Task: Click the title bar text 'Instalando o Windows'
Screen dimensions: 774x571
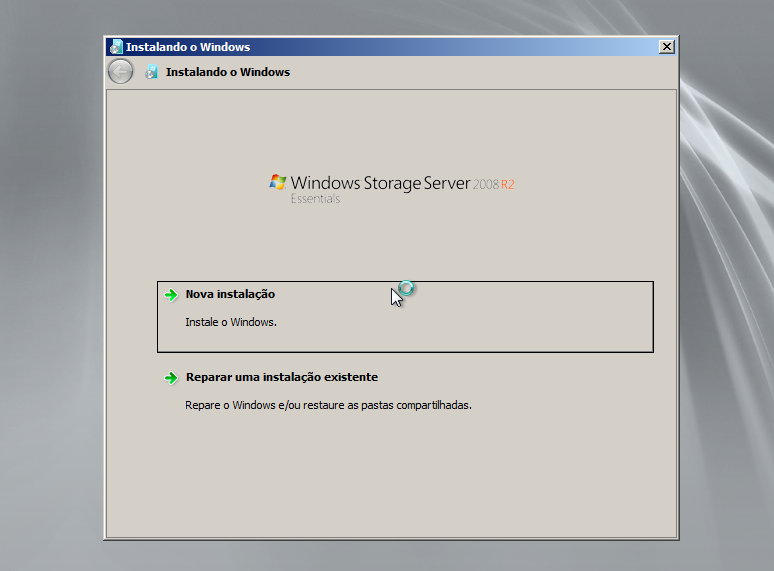Action: coord(188,47)
